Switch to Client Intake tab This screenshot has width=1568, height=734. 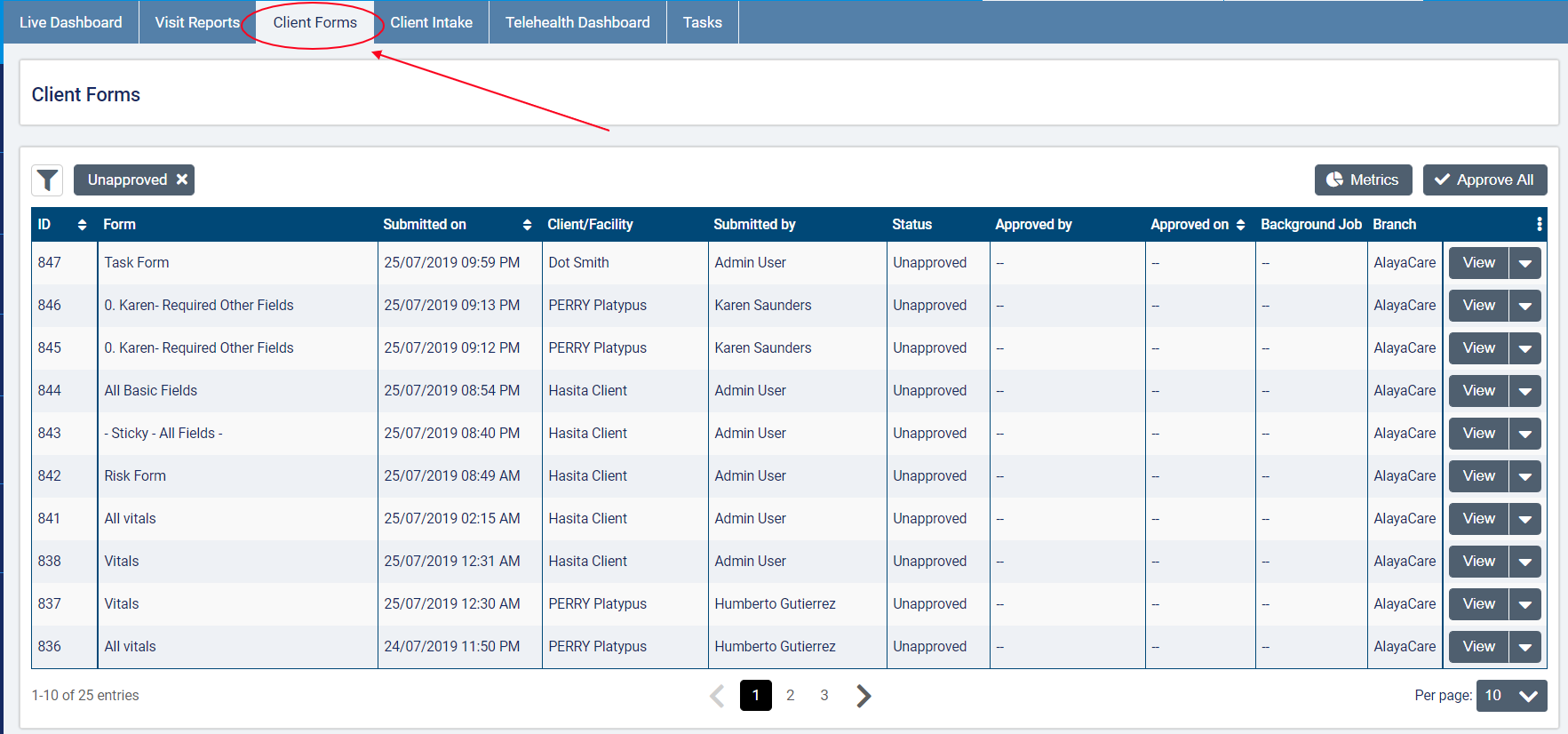tap(431, 22)
